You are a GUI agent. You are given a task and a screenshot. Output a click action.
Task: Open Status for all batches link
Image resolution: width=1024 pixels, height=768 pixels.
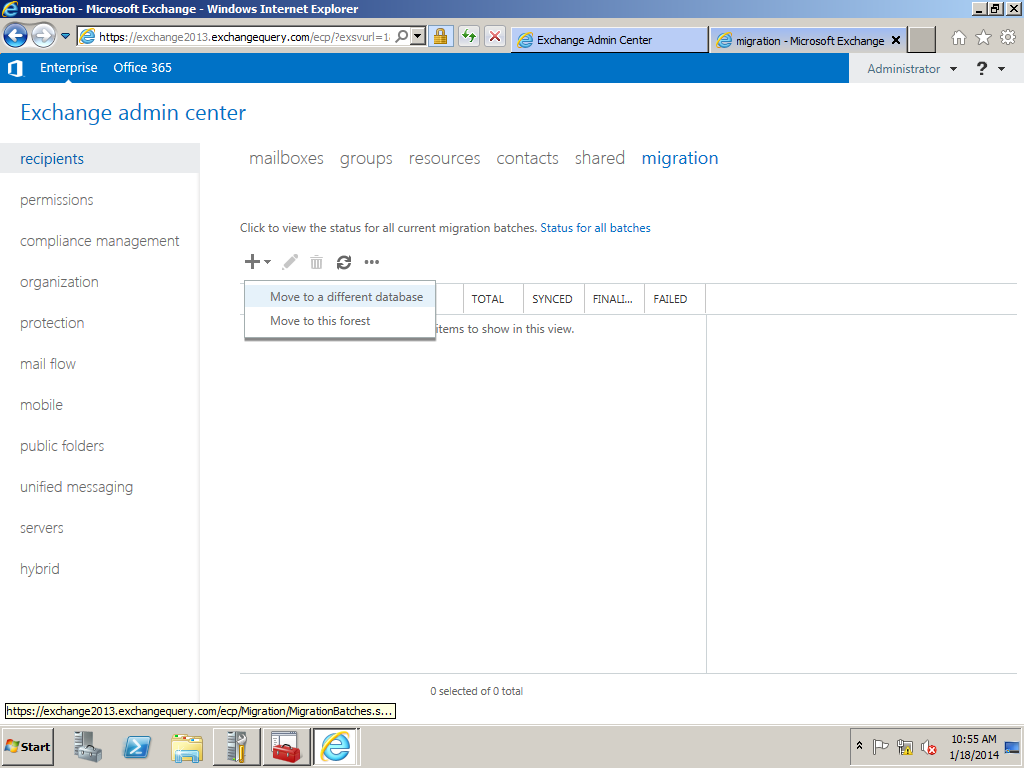coord(595,228)
